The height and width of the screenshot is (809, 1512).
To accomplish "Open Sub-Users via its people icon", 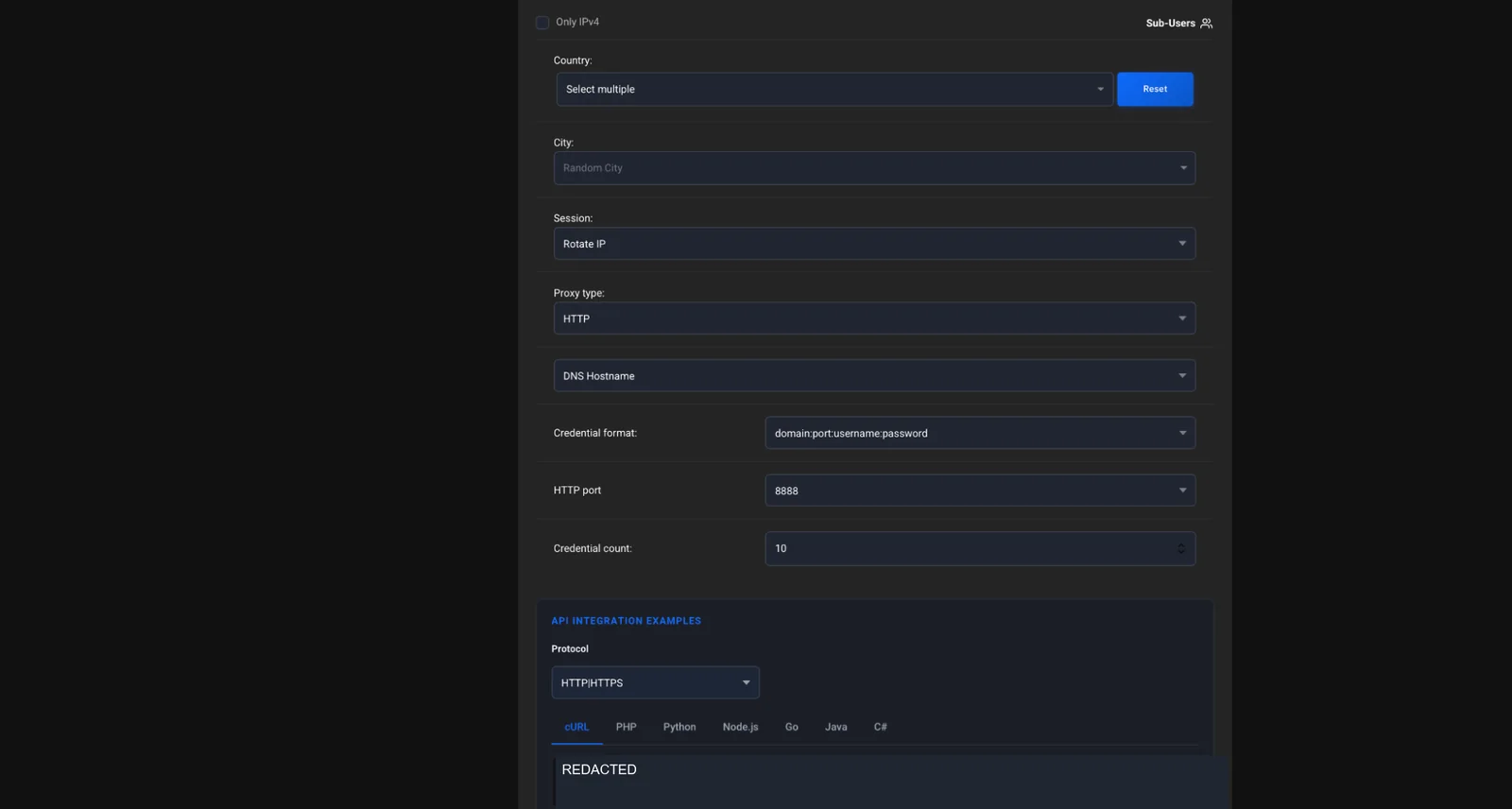I will point(1206,24).
